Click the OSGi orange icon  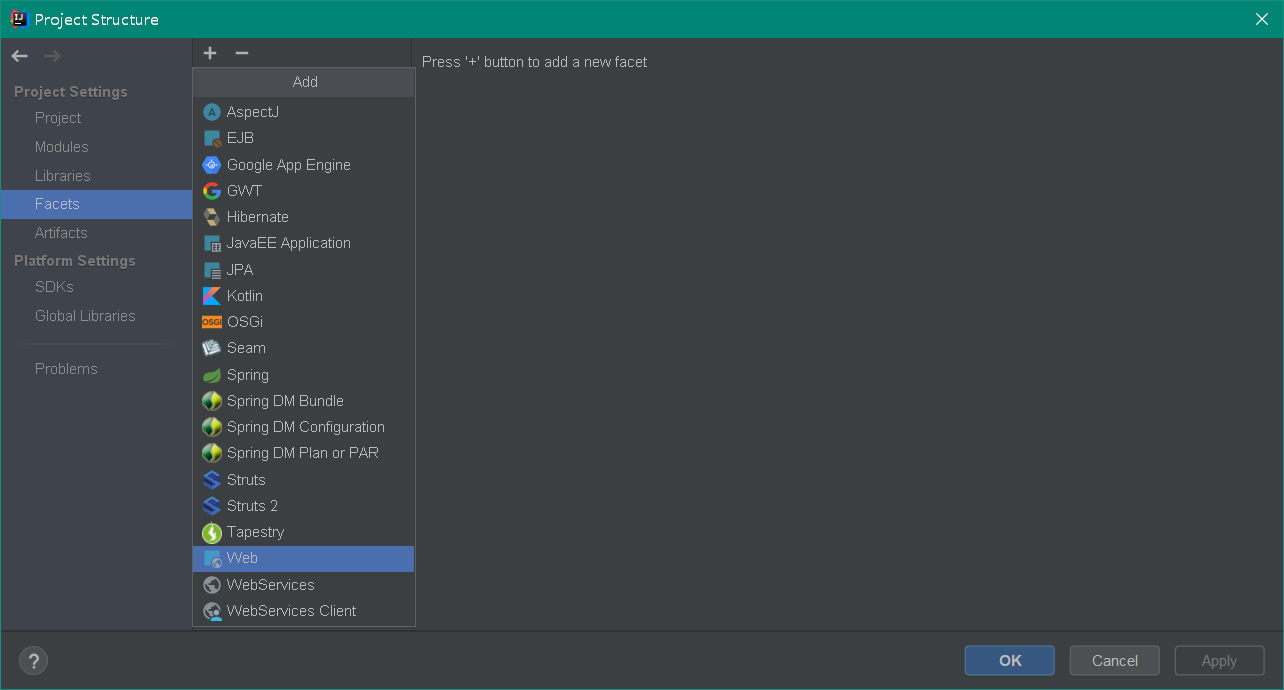pyautogui.click(x=211, y=322)
